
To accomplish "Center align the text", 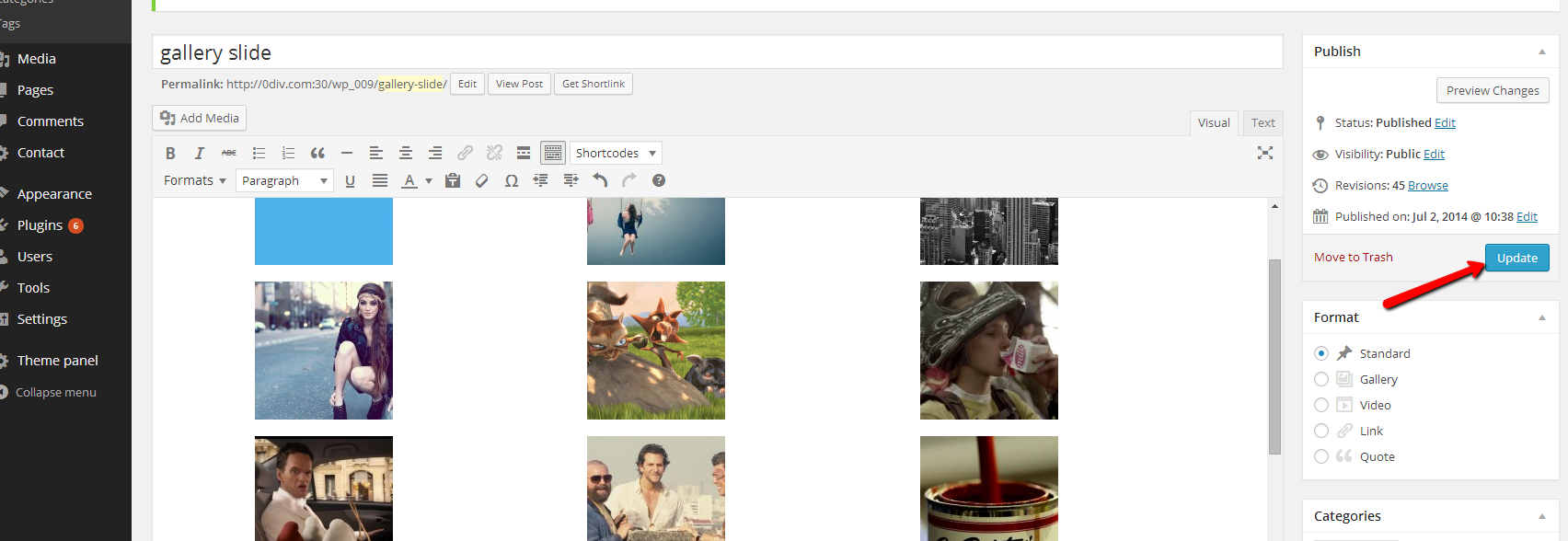I will pyautogui.click(x=405, y=154).
